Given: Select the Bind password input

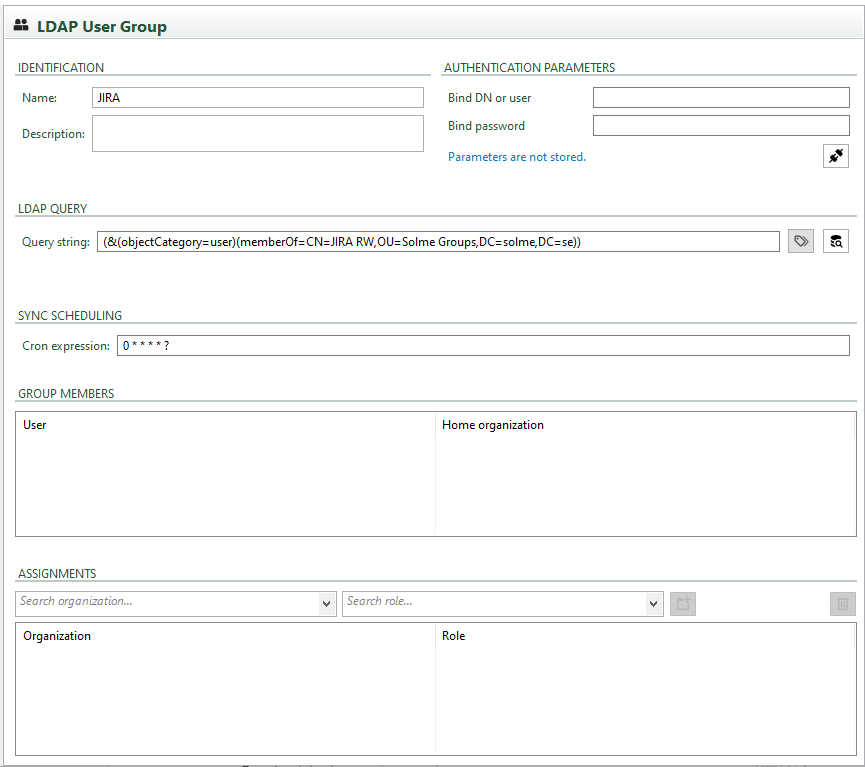Looking at the screenshot, I should [x=720, y=126].
